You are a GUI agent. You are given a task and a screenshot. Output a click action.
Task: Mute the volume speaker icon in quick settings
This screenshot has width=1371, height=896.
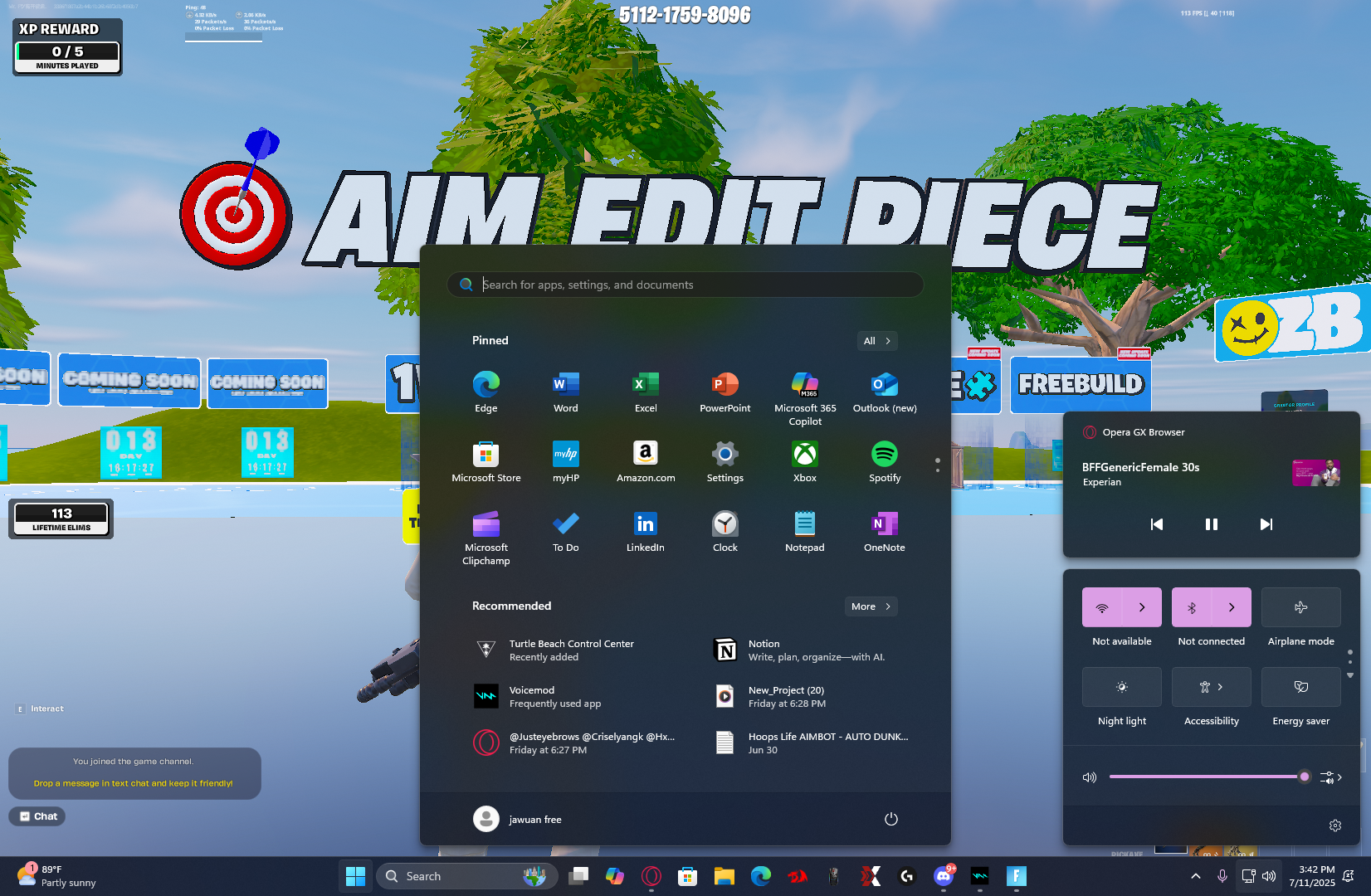(x=1090, y=777)
